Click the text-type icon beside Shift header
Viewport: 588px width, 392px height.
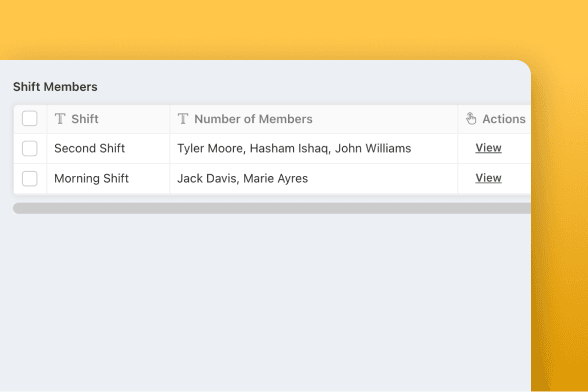(x=60, y=119)
